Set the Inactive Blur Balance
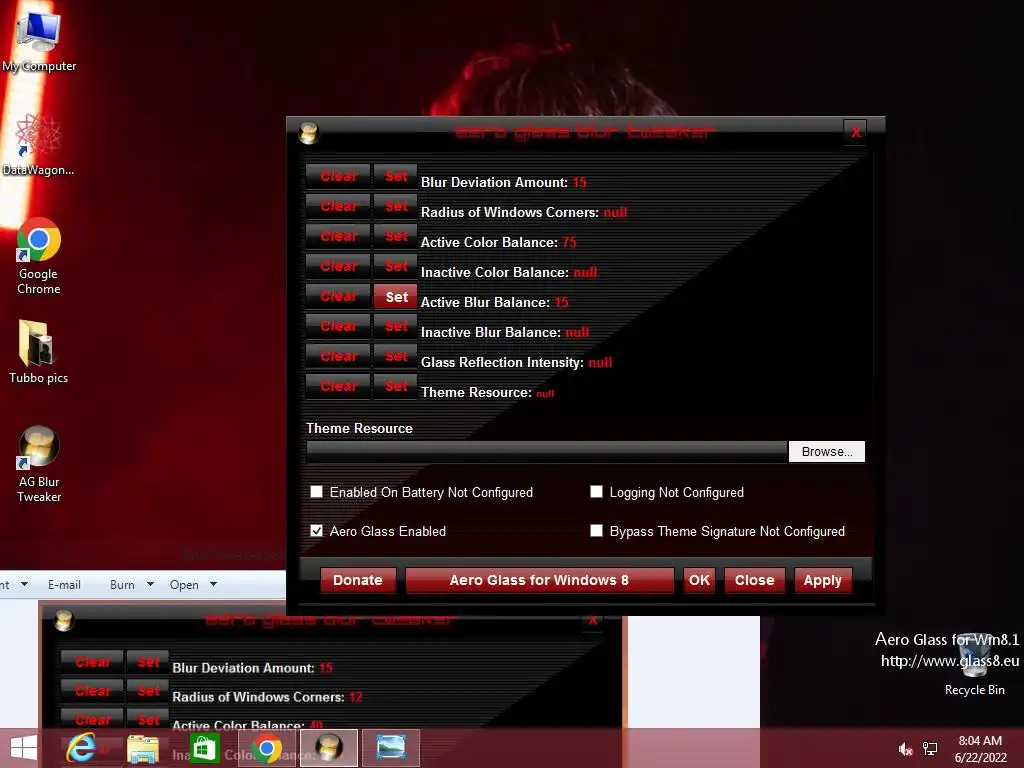Screen dimensions: 1024x768 [x=396, y=327]
